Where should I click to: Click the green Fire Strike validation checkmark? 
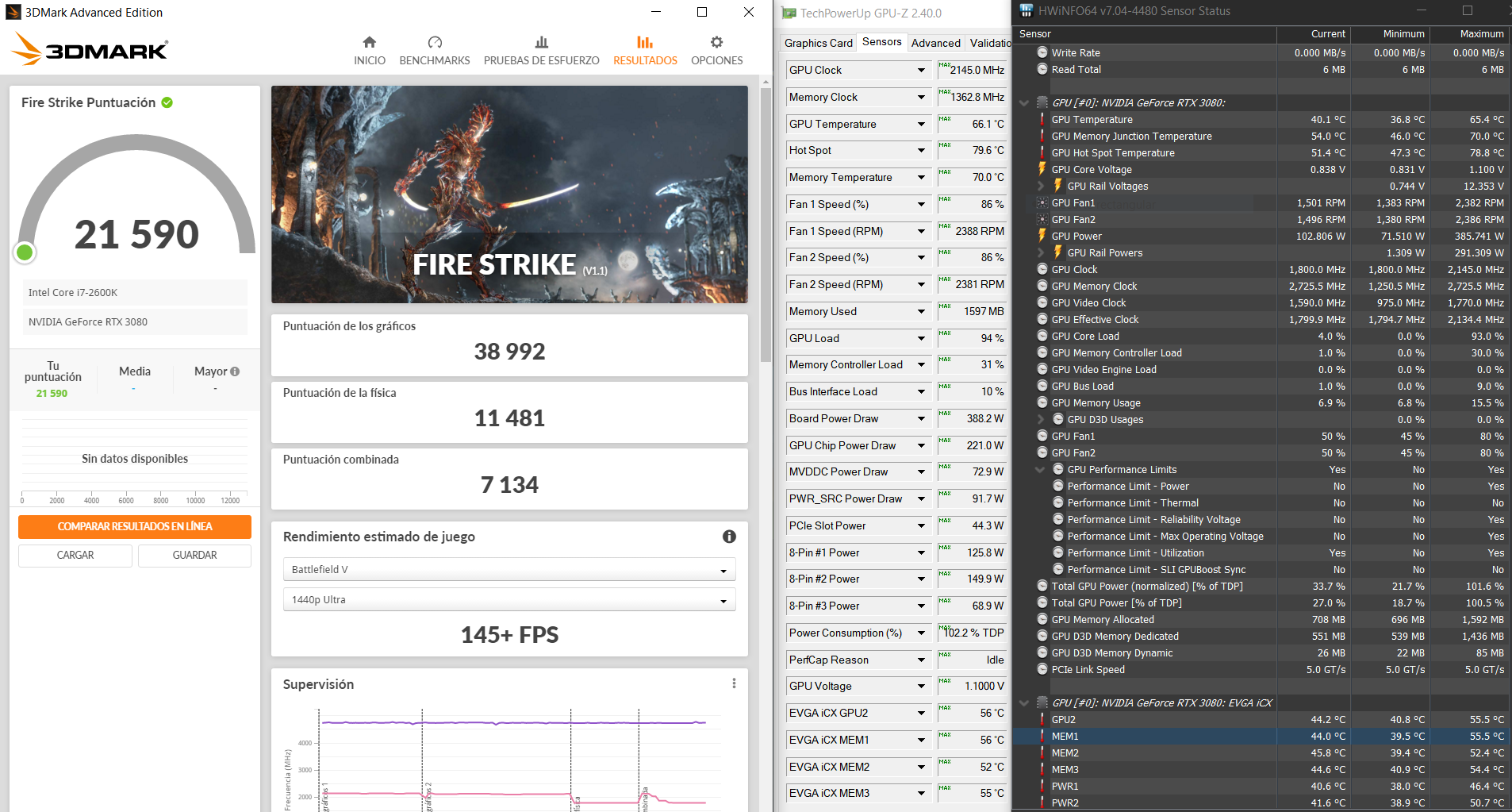click(x=167, y=102)
